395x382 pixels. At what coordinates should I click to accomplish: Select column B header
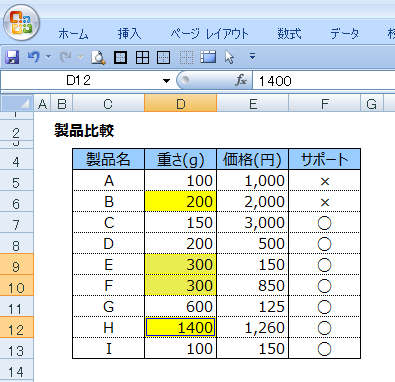tap(62, 104)
